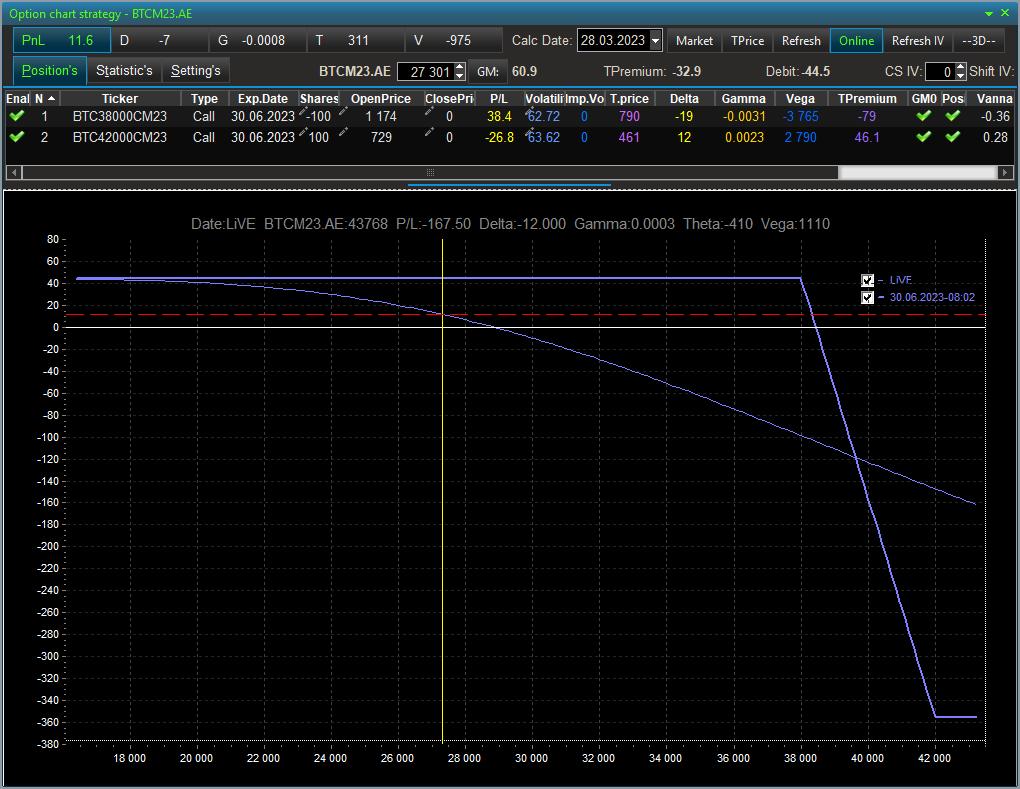The image size is (1020, 789).
Task: Click the --3D-- button
Action: point(978,40)
